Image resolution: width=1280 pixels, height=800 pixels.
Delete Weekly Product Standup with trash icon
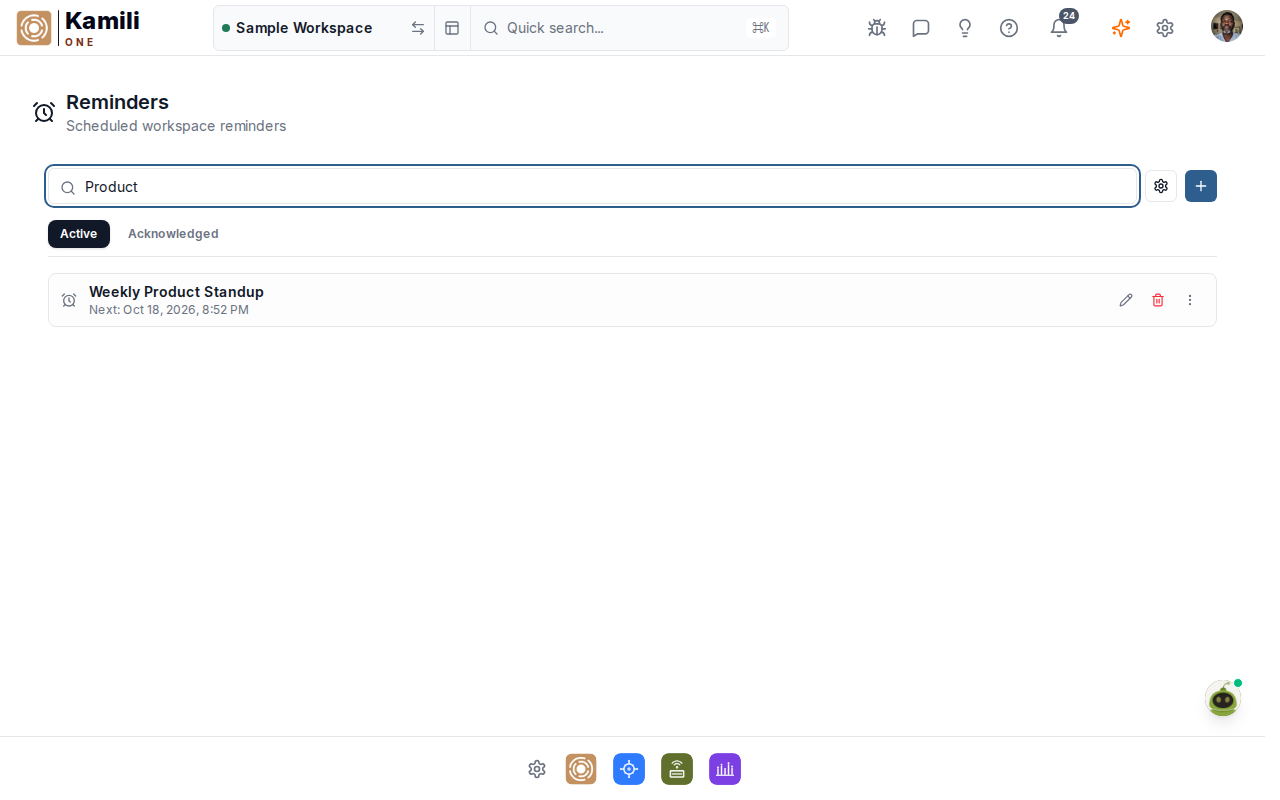tap(1158, 300)
